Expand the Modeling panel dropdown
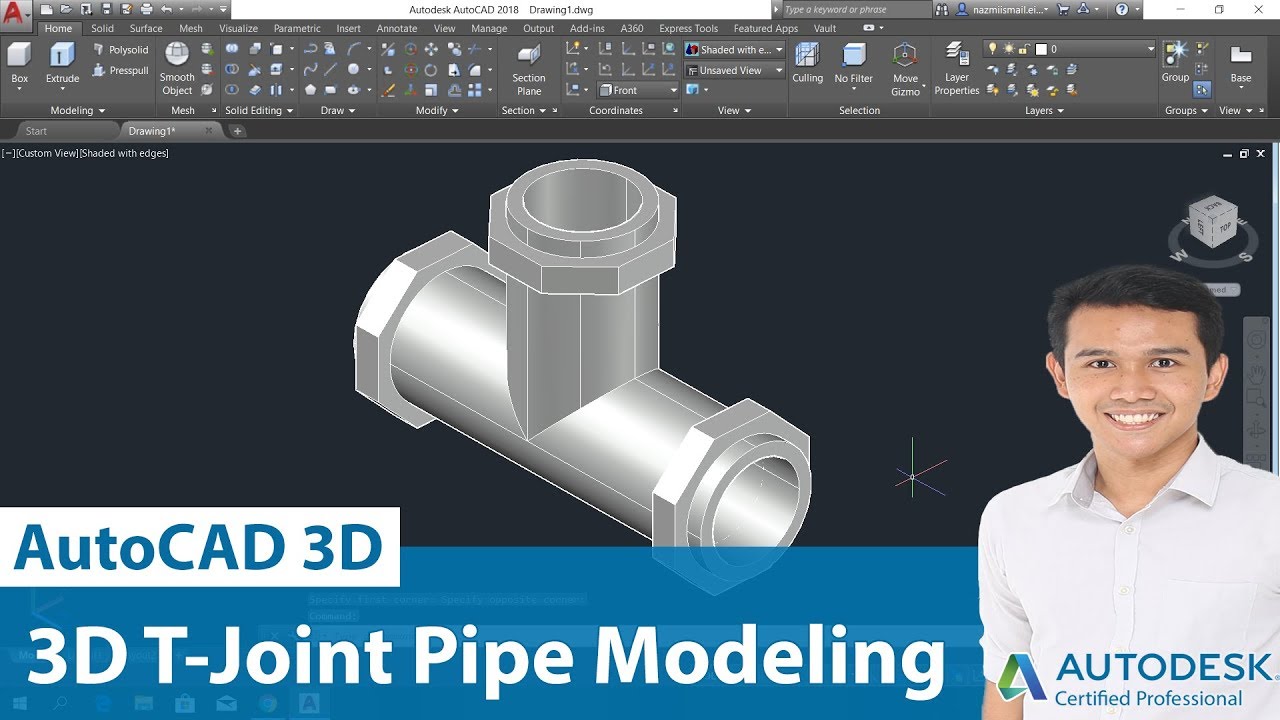This screenshot has width=1280, height=720. click(78, 110)
